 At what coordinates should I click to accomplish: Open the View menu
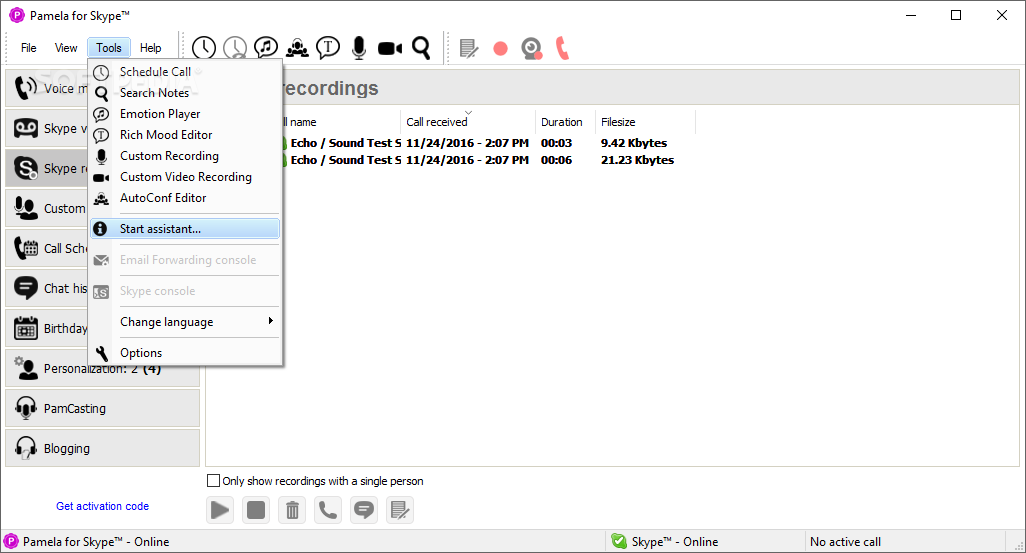coord(65,48)
